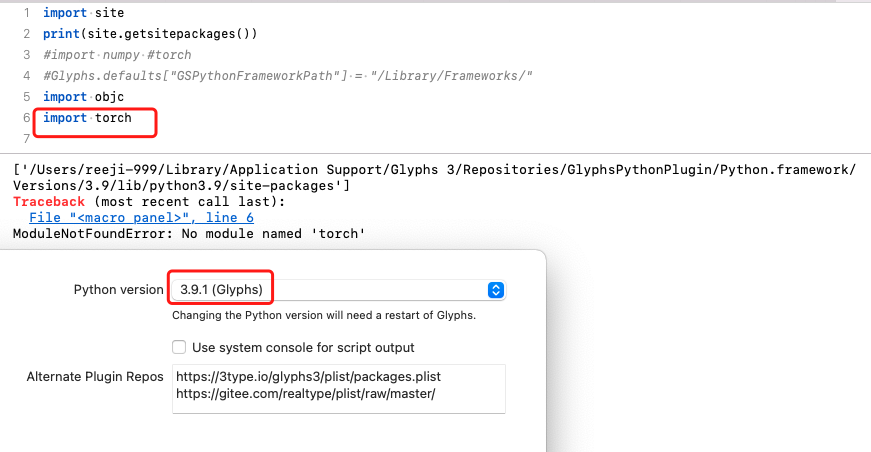The image size is (871, 452).
Task: Click line number 1 in the gutter
Action: pos(27,13)
